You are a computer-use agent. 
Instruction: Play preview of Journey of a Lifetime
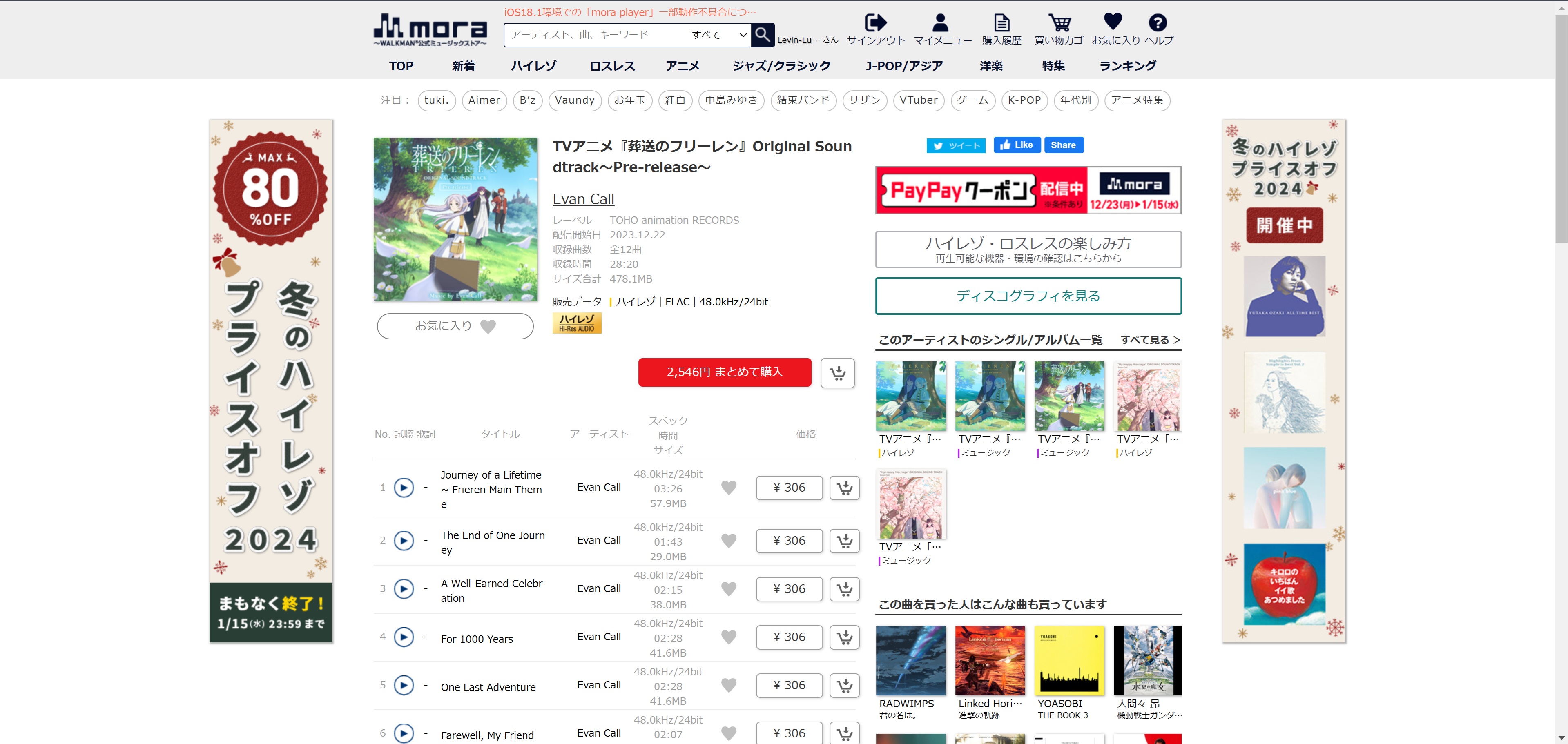[x=404, y=488]
